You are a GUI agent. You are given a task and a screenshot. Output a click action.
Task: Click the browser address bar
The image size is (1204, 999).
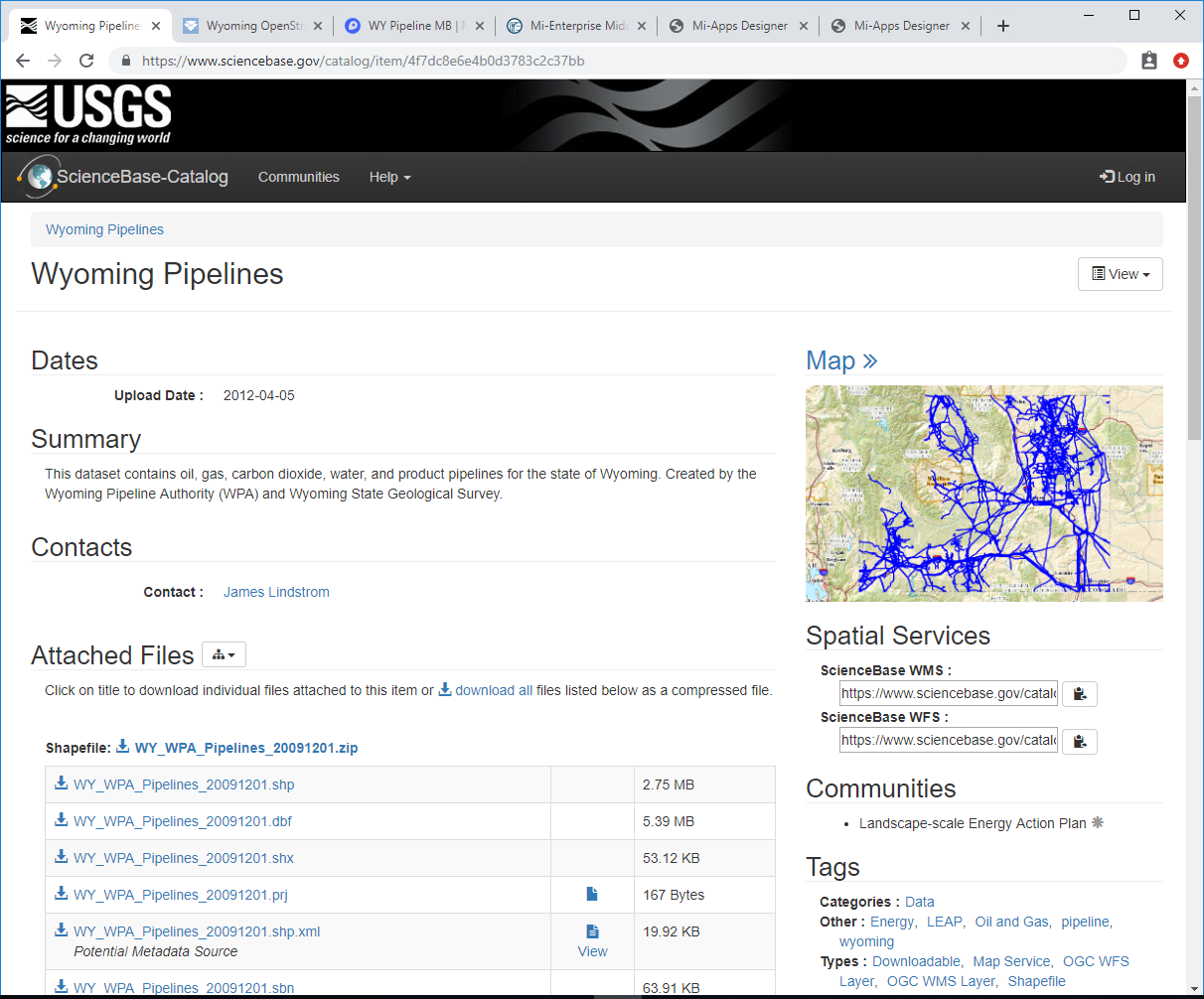click(618, 61)
